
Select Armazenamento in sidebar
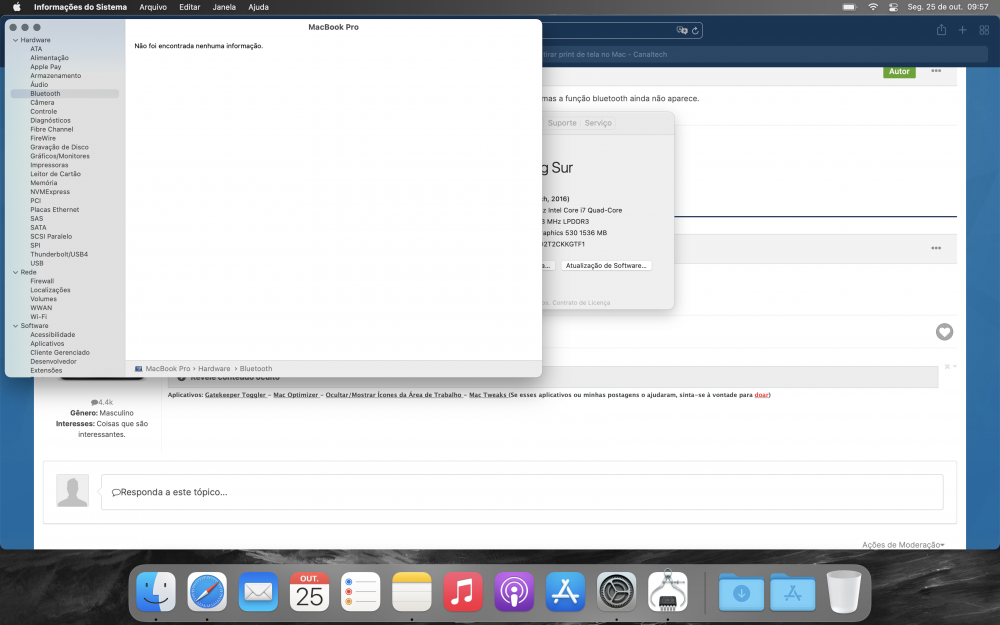click(x=55, y=75)
